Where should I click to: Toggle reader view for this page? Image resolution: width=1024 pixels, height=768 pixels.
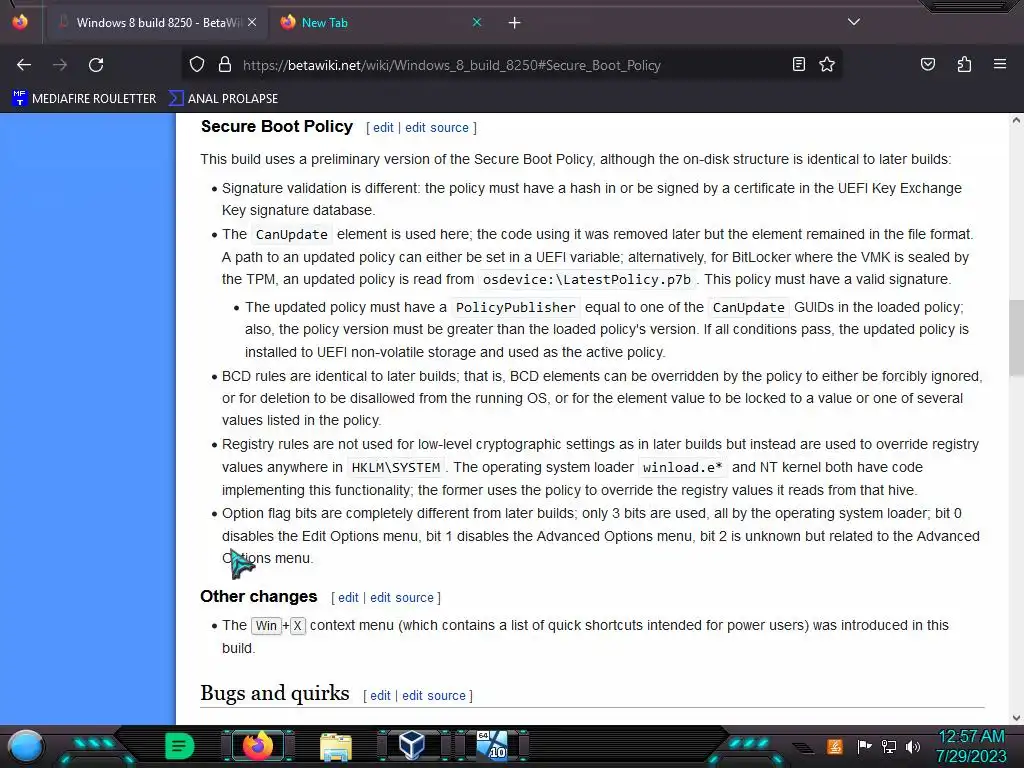[798, 65]
